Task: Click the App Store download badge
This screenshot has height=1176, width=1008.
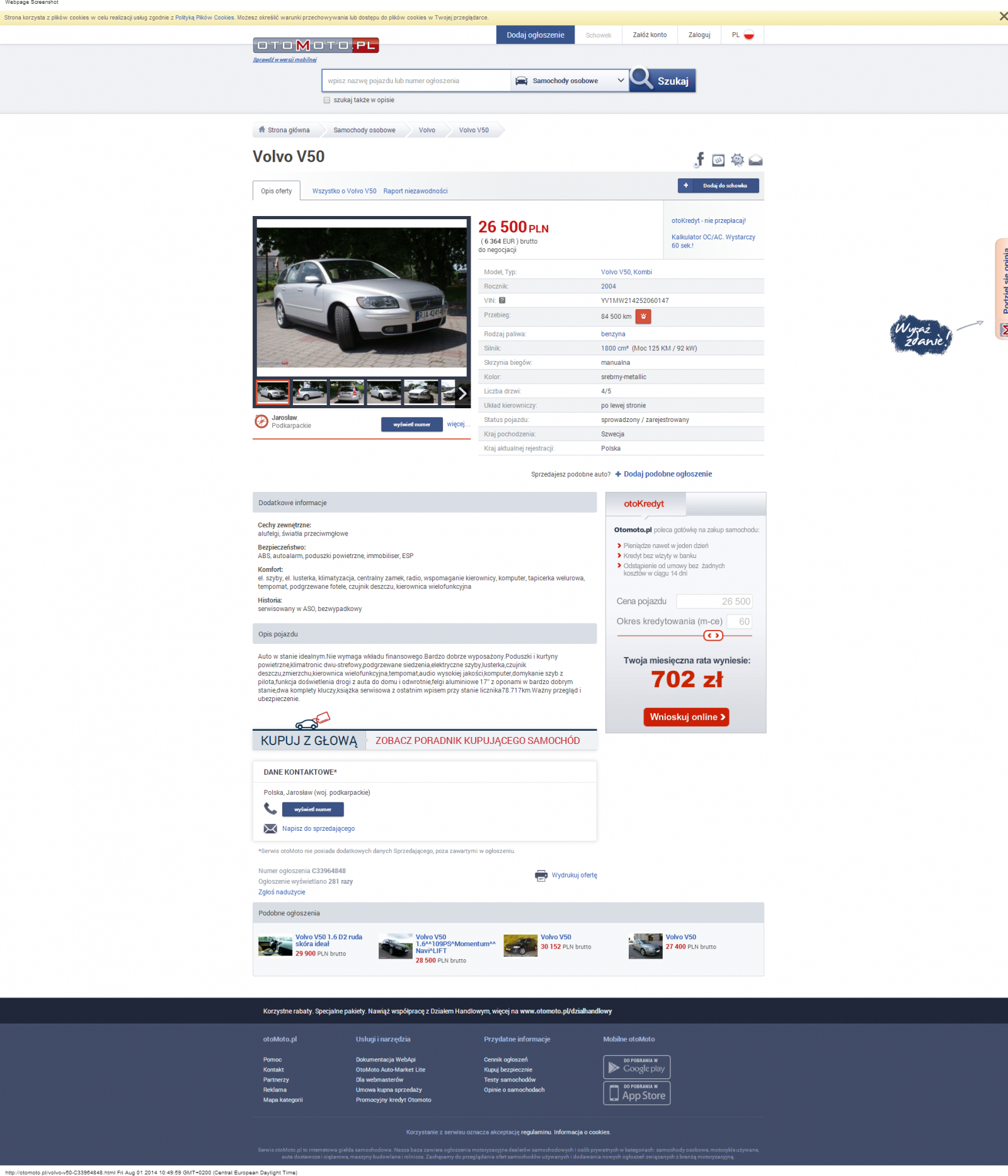Action: tap(637, 1093)
